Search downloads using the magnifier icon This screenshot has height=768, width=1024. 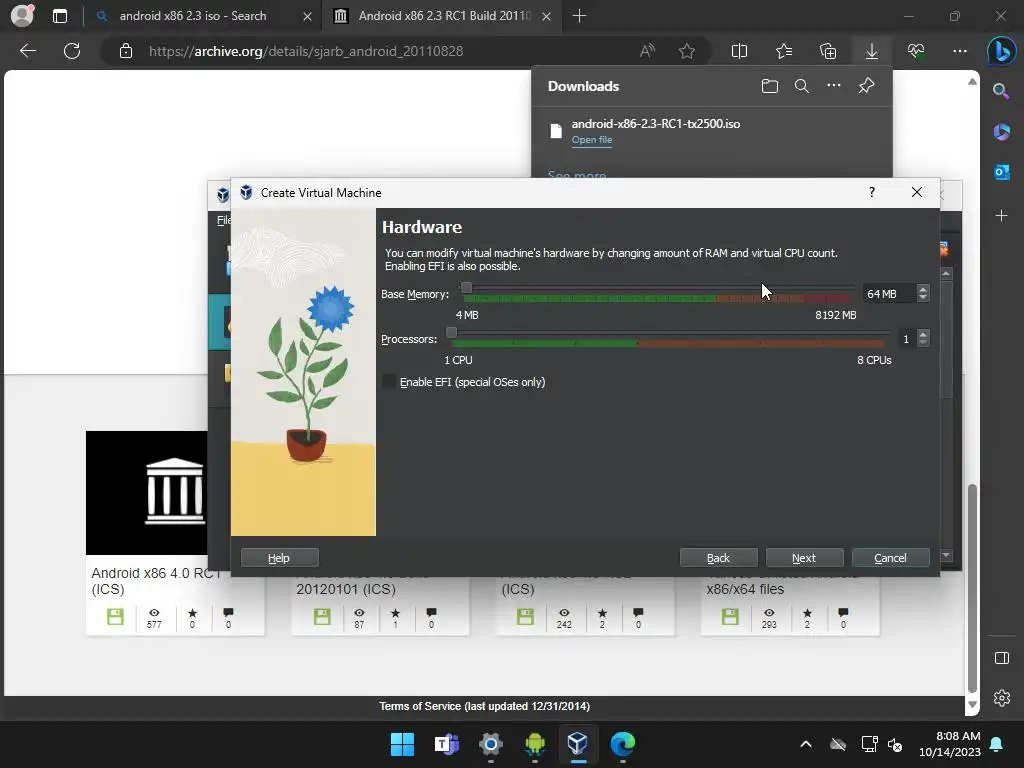[802, 86]
